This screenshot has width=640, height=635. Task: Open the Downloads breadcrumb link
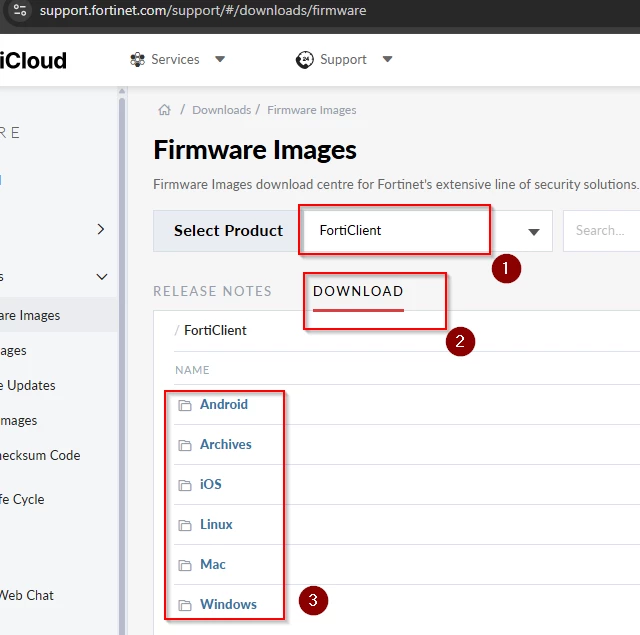(222, 110)
